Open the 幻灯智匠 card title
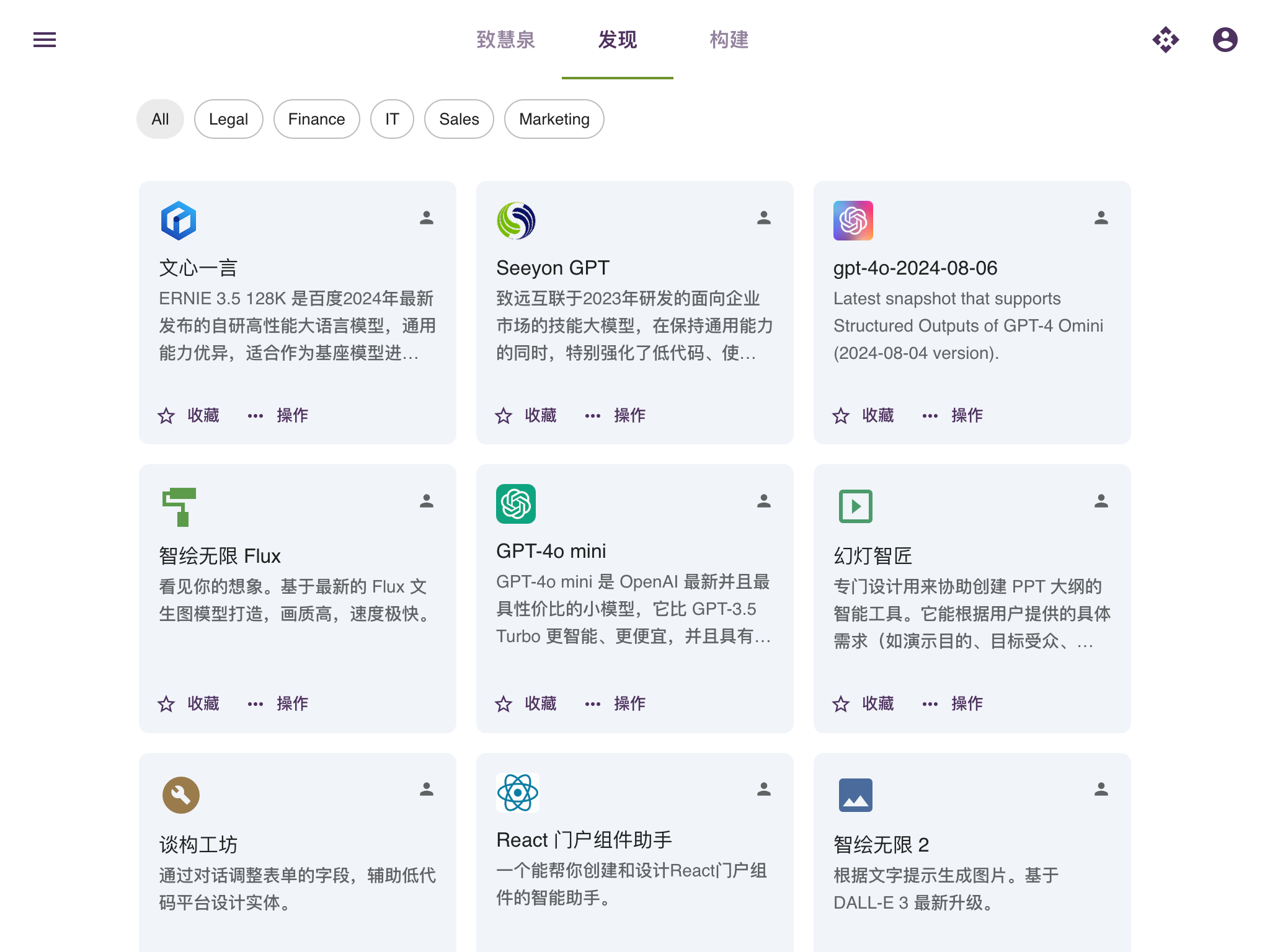The height and width of the screenshot is (952, 1270). pyautogui.click(x=873, y=556)
